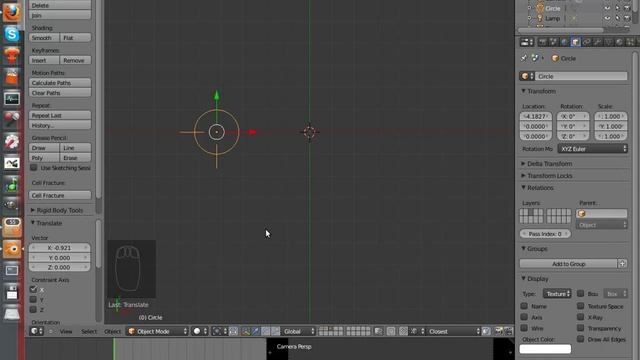Click the OpenGL render image icon
This screenshot has width=640, height=360.
click(x=499, y=331)
